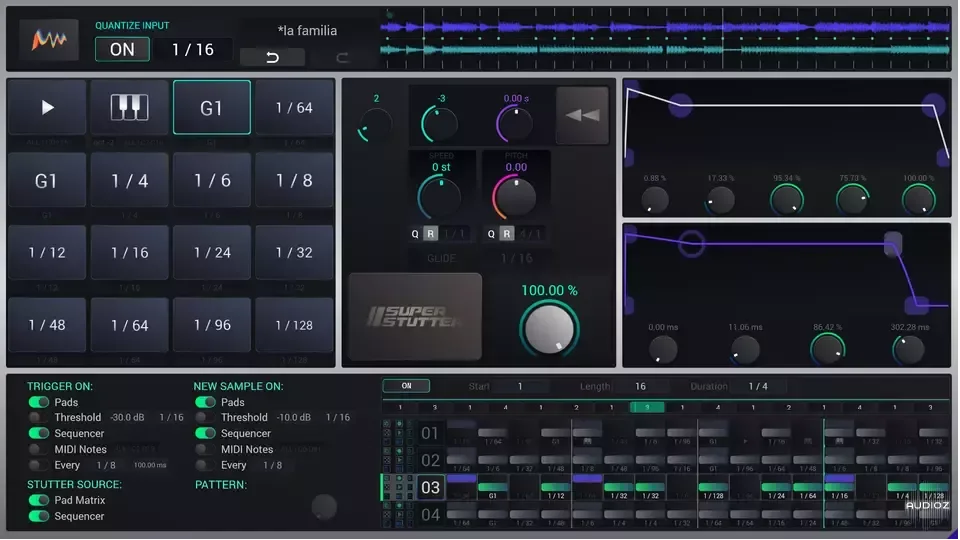Click the R button under Pitch knob
This screenshot has width=960, height=540.
(x=506, y=234)
